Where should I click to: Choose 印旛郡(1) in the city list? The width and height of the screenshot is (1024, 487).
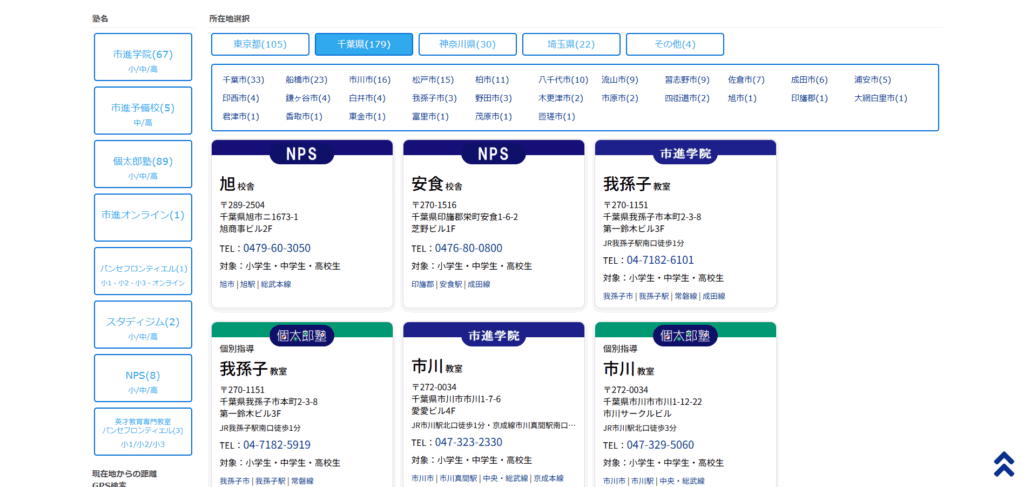click(x=810, y=99)
